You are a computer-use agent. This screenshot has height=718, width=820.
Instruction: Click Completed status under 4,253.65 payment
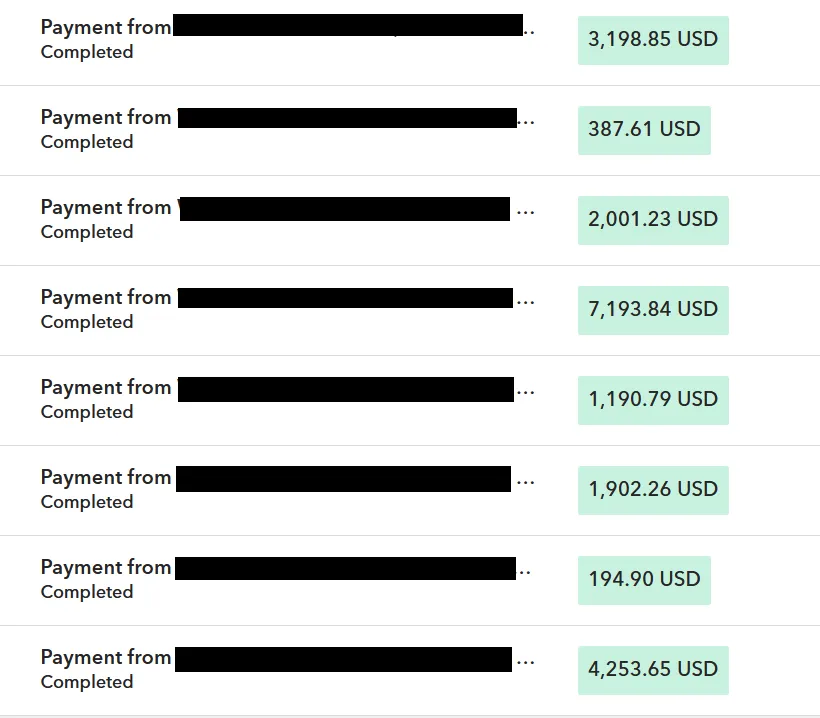pos(87,682)
